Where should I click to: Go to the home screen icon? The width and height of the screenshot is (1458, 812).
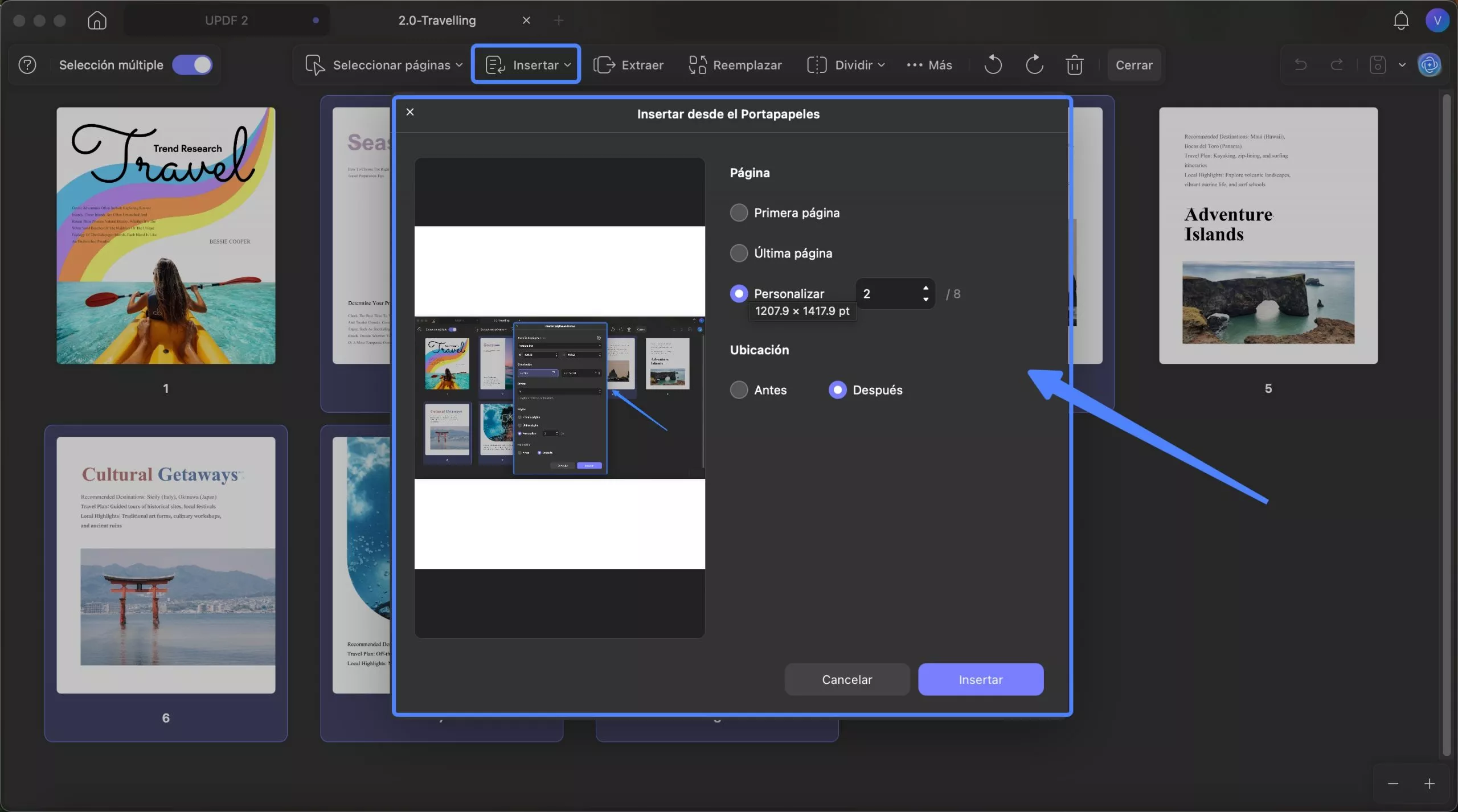click(97, 20)
